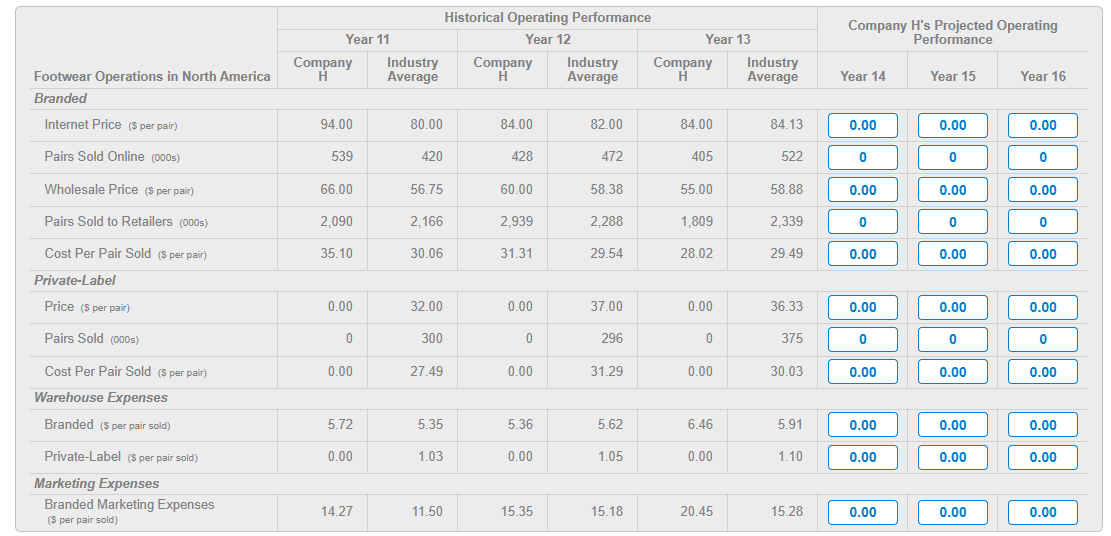
Task: Select Year 15 Branded Cost Per Pair Sold field
Action: [952, 254]
